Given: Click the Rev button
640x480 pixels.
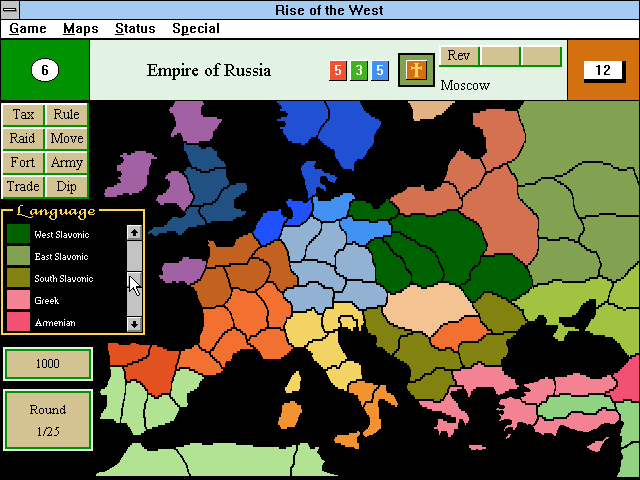Looking at the screenshot, I should [x=459, y=55].
